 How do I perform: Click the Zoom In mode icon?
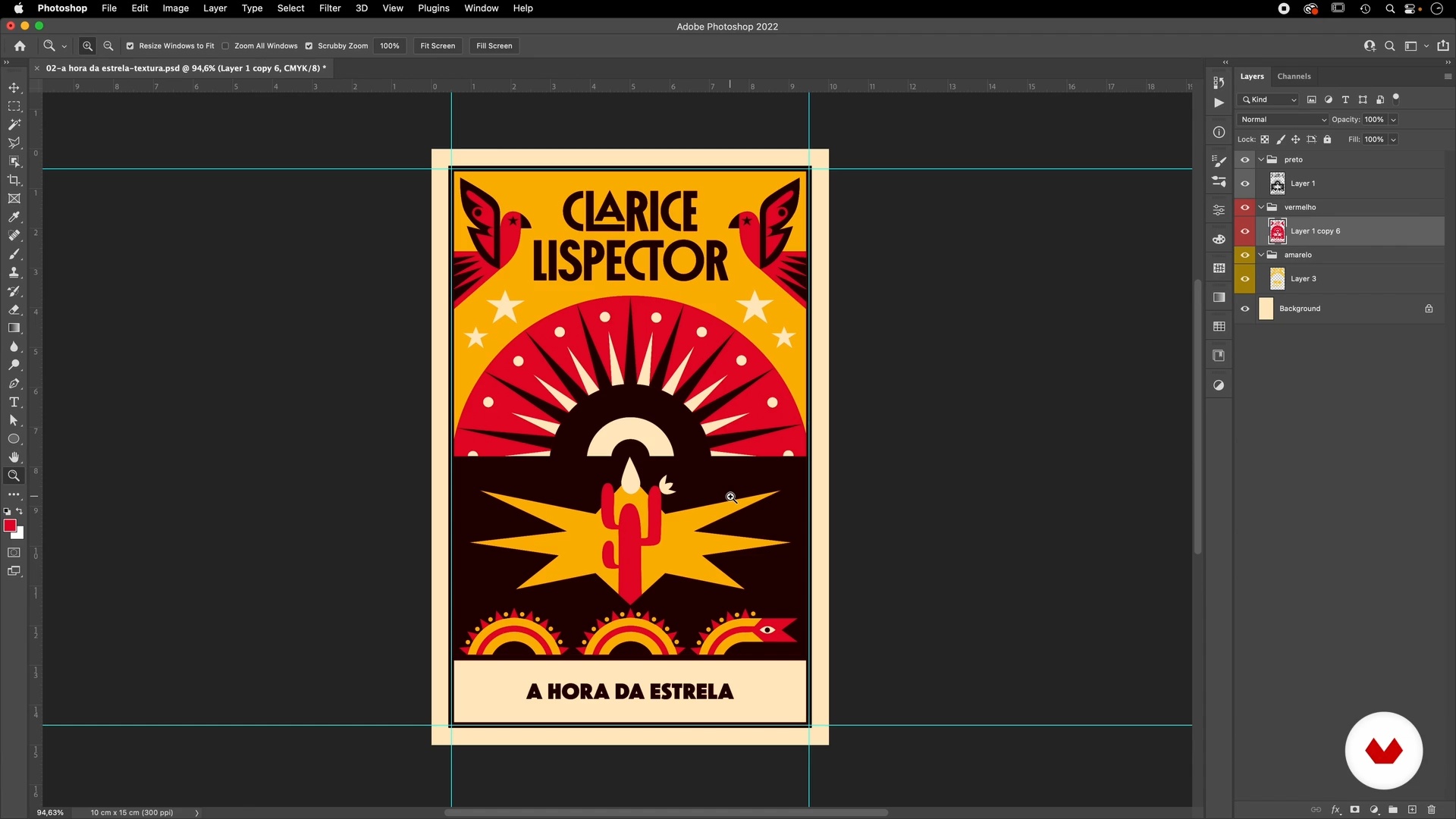pyautogui.click(x=88, y=46)
